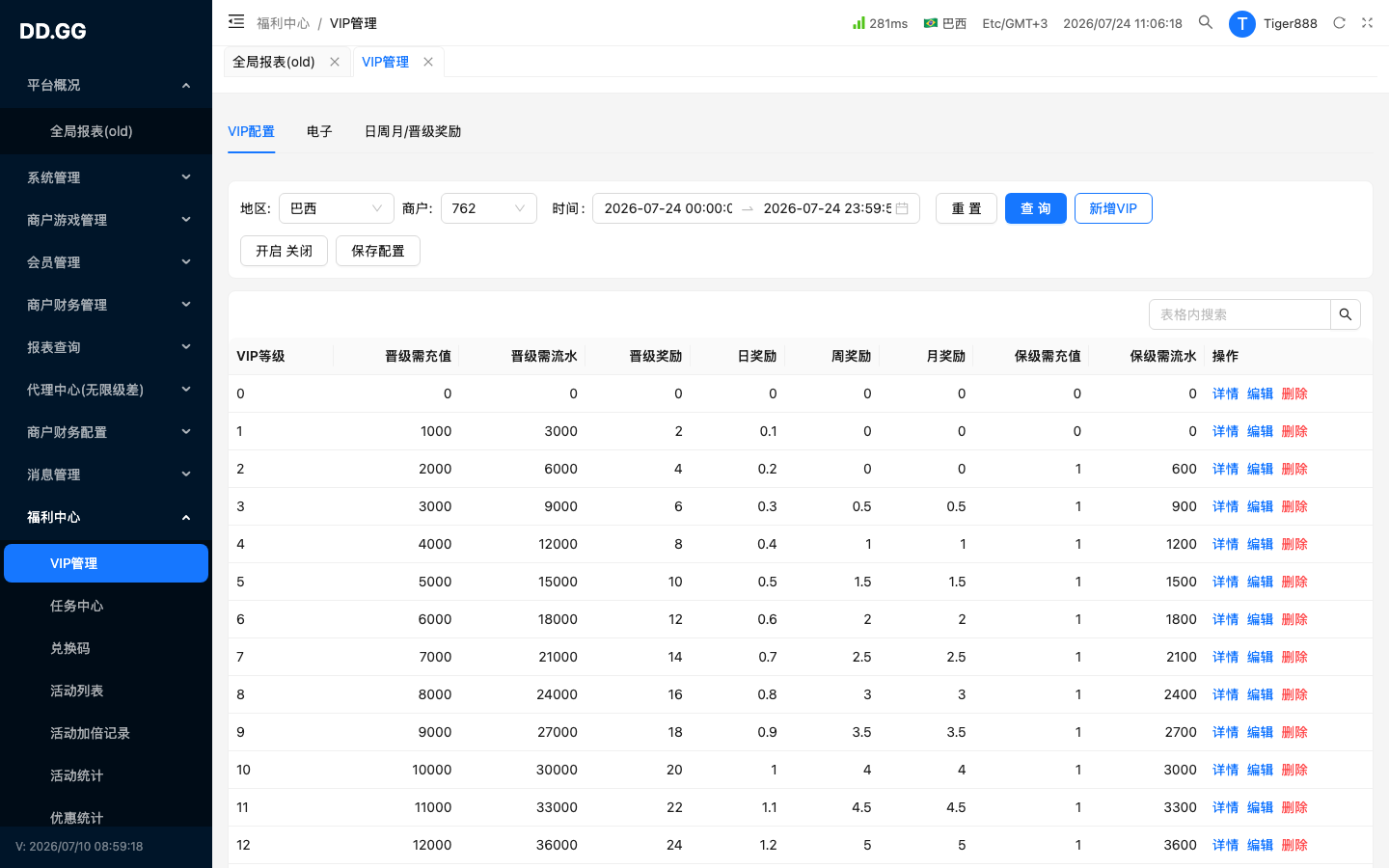Open 全局报表(old) in the sidebar
Viewport: 1389px width, 868px height.
(x=106, y=131)
